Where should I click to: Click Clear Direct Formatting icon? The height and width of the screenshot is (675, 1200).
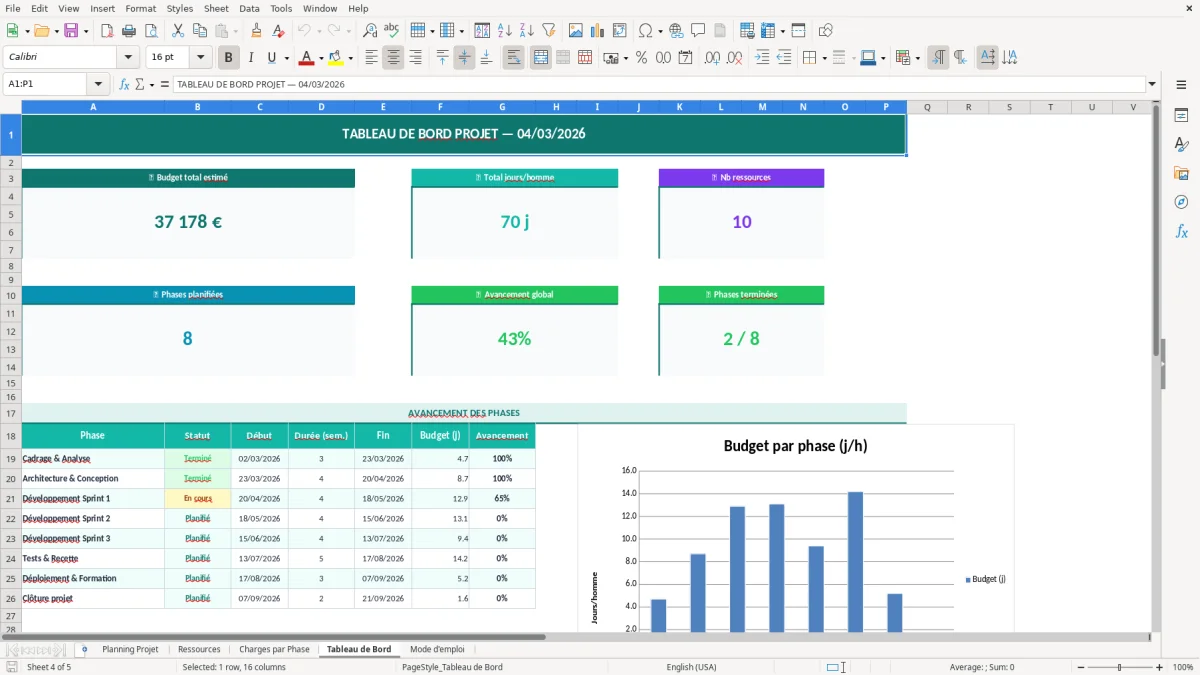tap(278, 31)
